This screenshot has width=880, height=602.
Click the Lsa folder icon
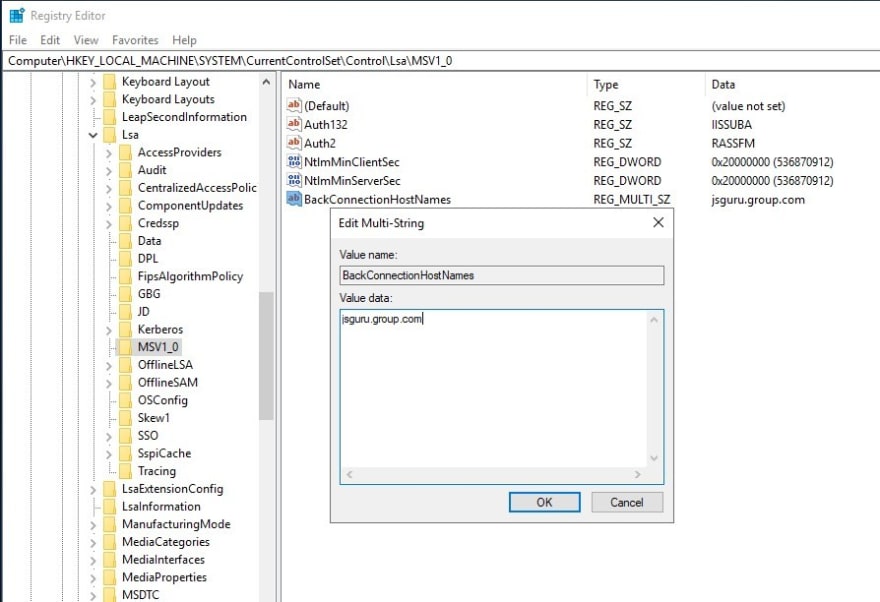pyautogui.click(x=110, y=135)
